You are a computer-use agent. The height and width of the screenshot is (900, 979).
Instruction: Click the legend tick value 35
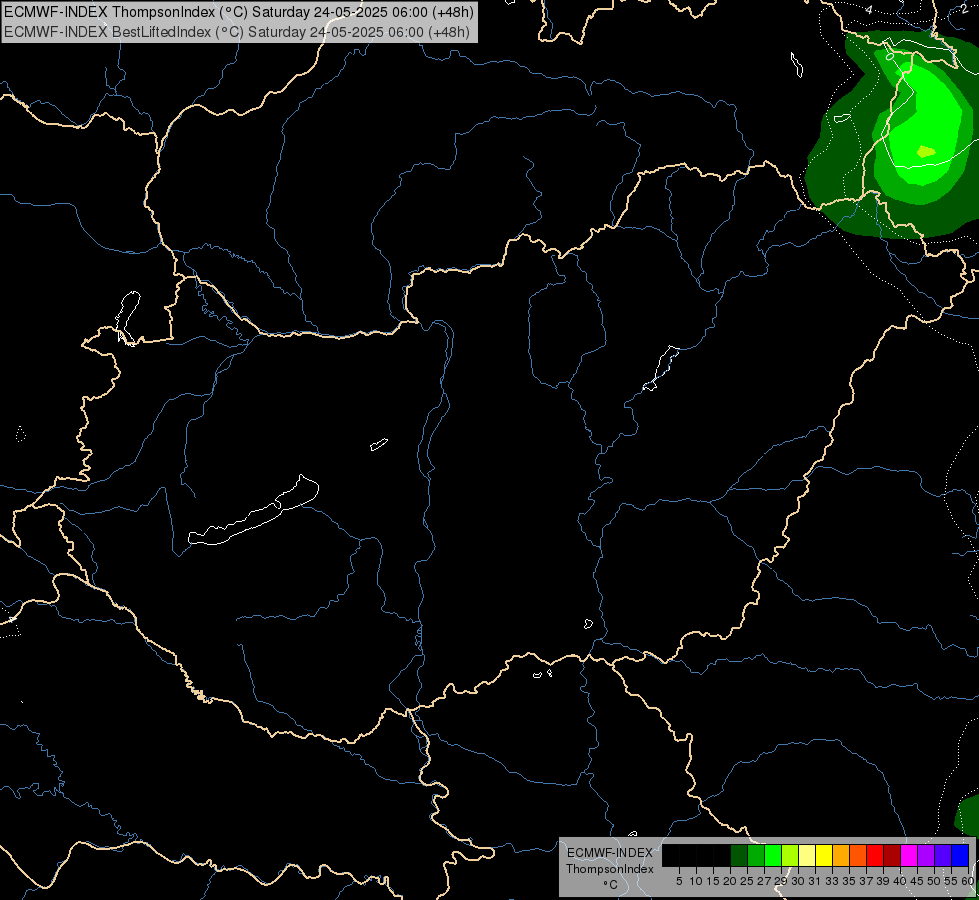click(849, 881)
